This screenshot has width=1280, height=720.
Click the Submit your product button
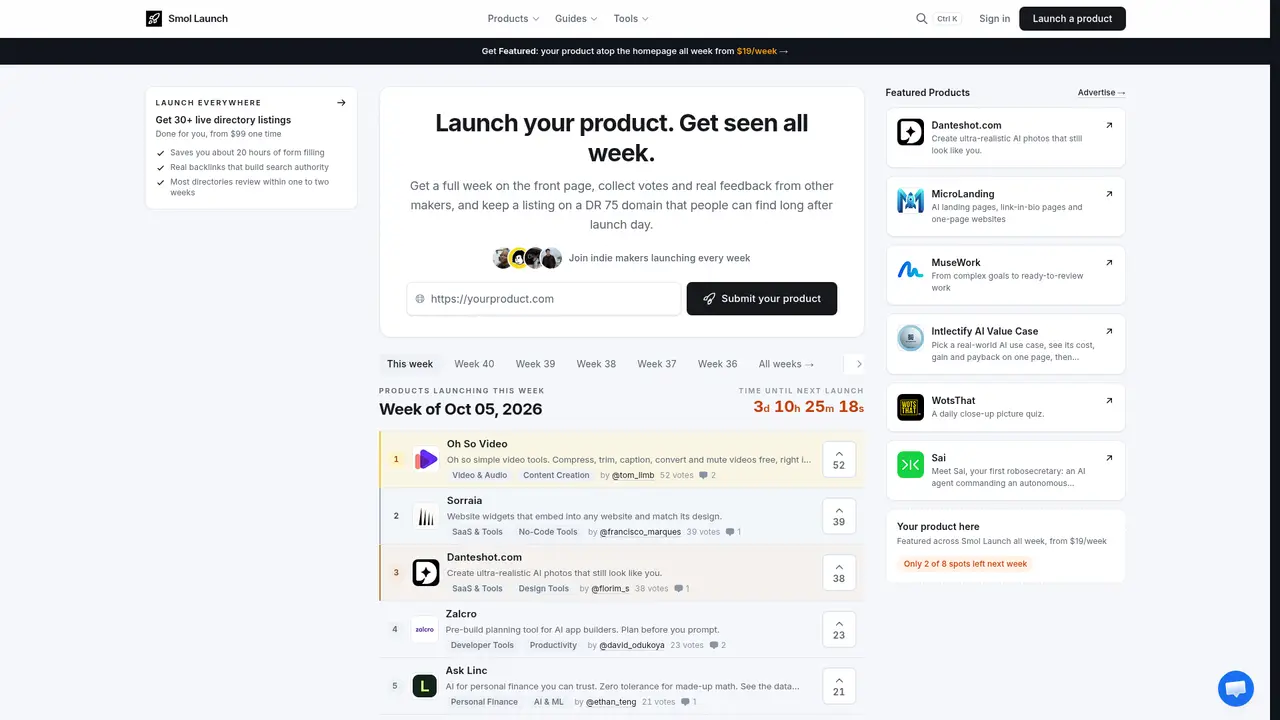tap(762, 298)
